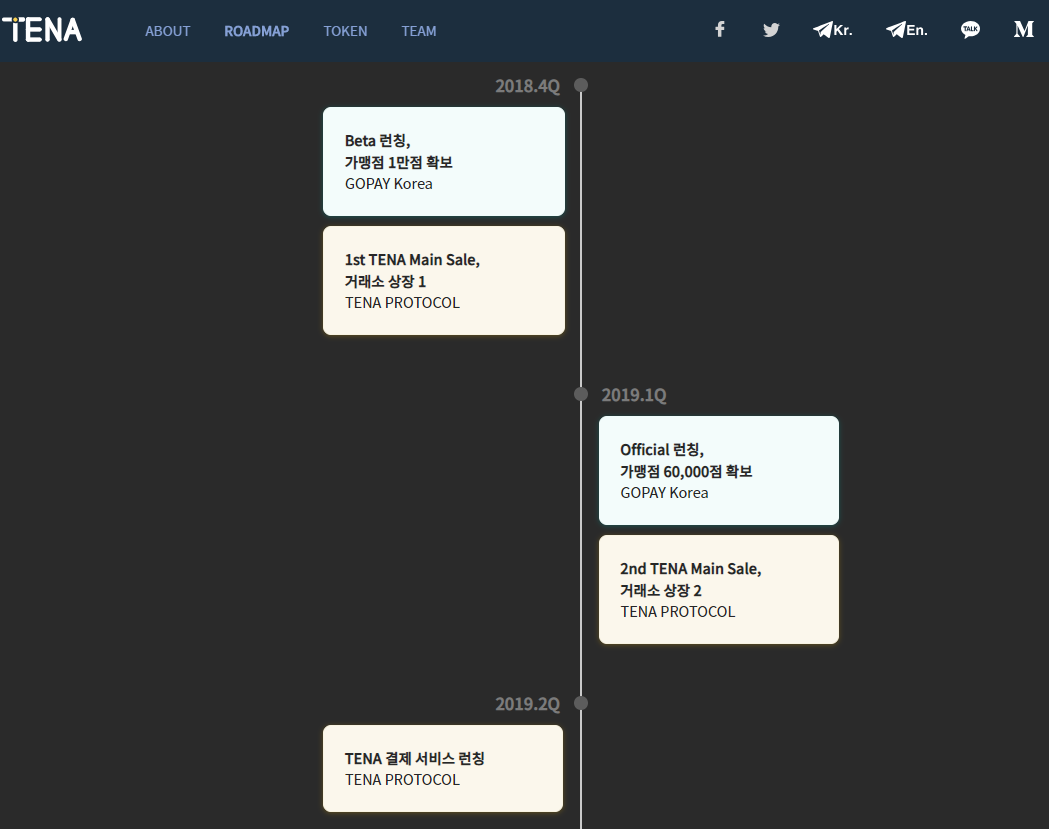Click 'GOPAY Korea' under Beta 런칭
Viewport: 1049px width, 829px height.
[389, 183]
